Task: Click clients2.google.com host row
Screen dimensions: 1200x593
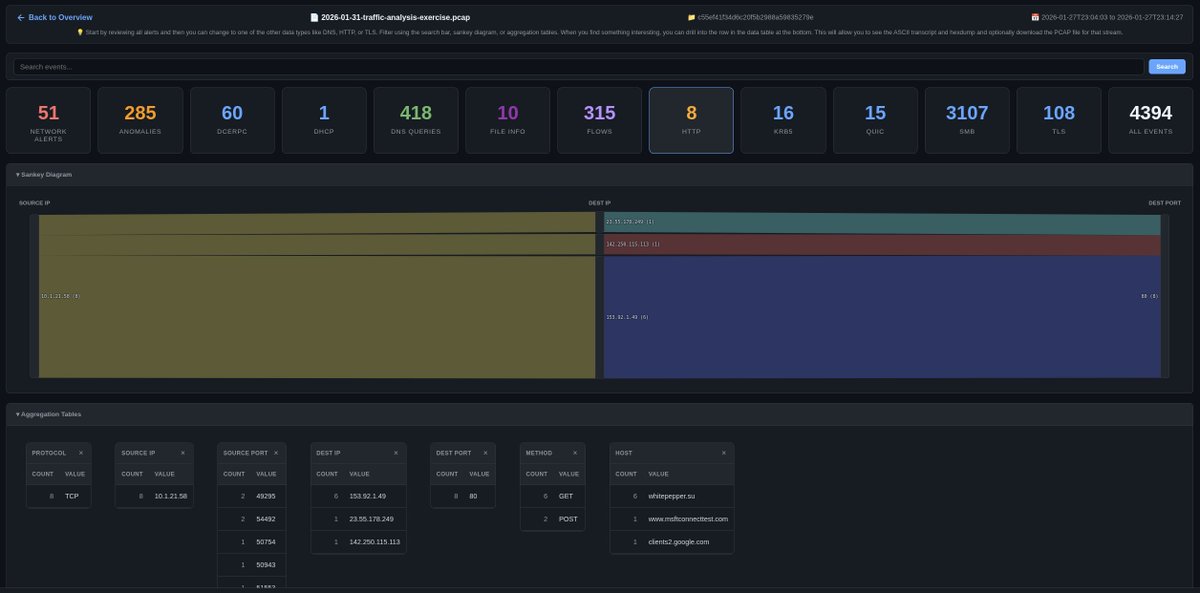Action: pyautogui.click(x=672, y=542)
